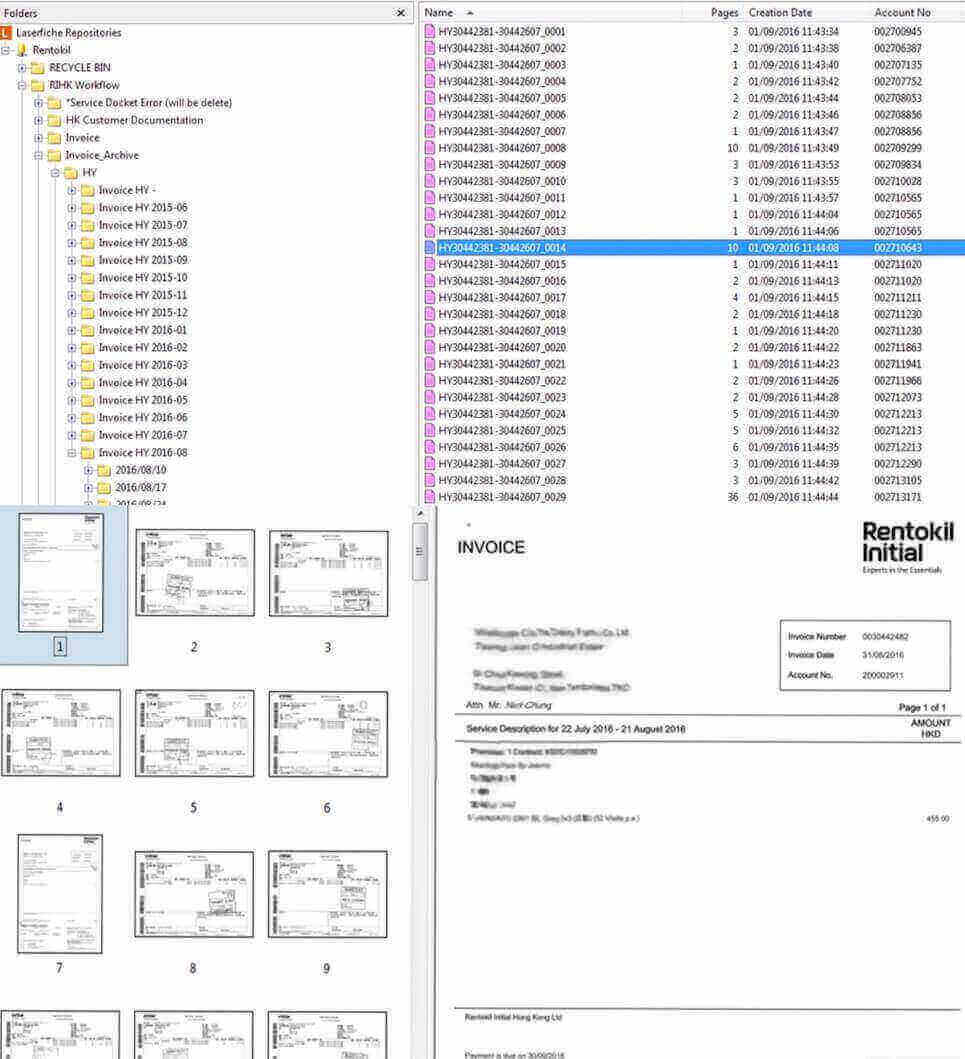The height and width of the screenshot is (1059, 965).
Task: Click the HK Customer Documentation folder icon
Action: (x=55, y=120)
